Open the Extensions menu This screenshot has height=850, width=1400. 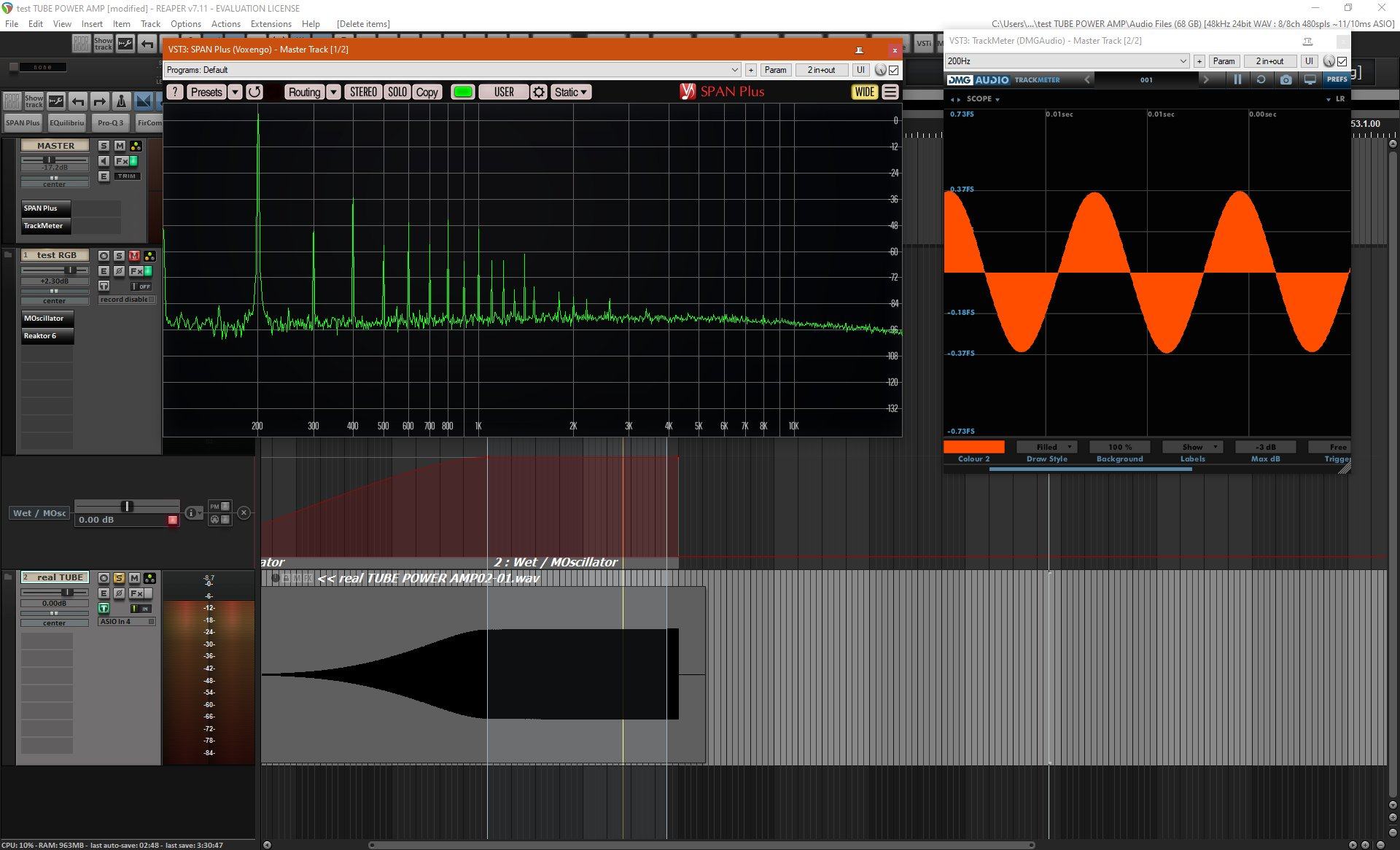pos(271,23)
